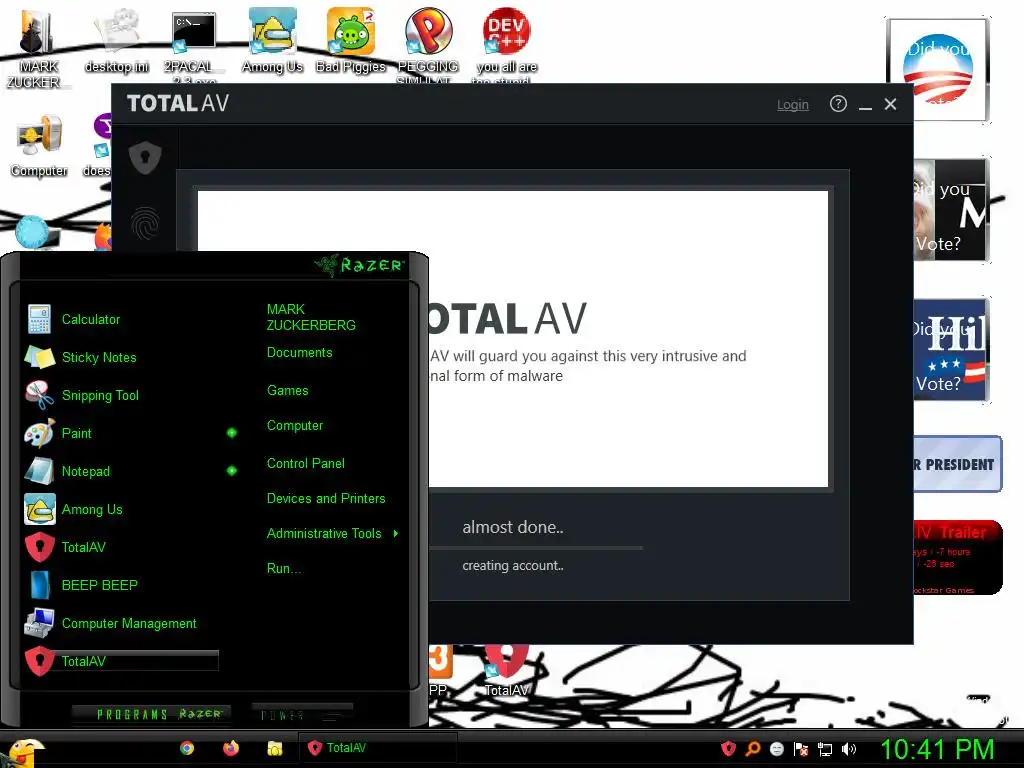Screen dimensions: 1024x768
Task: Select PEGGING SIMULAT desktop shortcut
Action: click(428, 44)
